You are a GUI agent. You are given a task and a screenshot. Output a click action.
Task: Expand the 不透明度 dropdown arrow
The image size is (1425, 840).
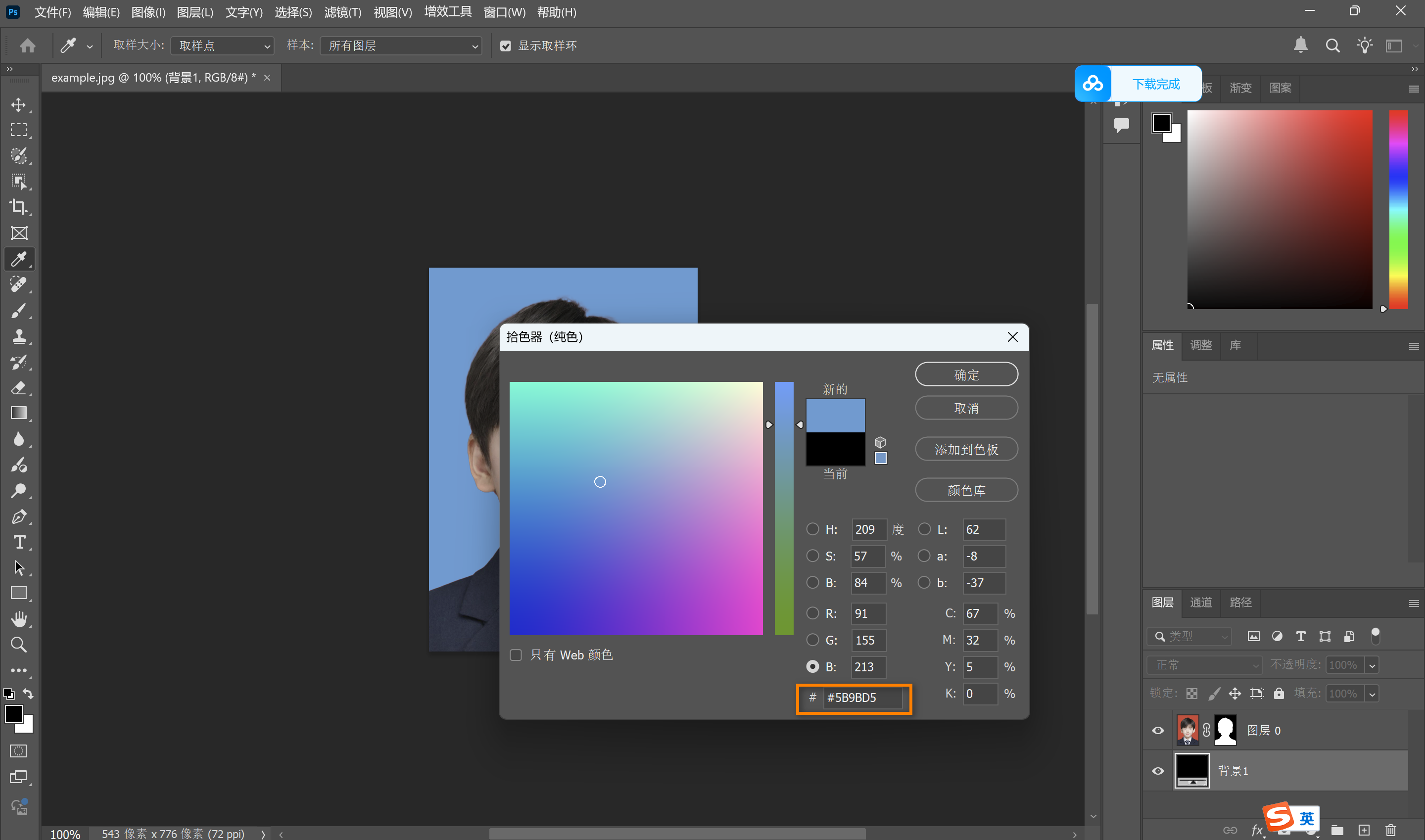click(1372, 665)
